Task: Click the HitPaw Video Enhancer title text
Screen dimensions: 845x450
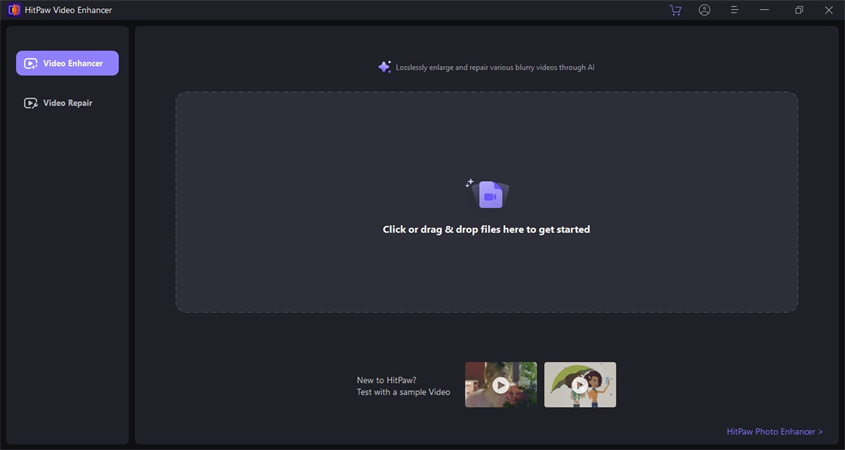Action: point(68,10)
